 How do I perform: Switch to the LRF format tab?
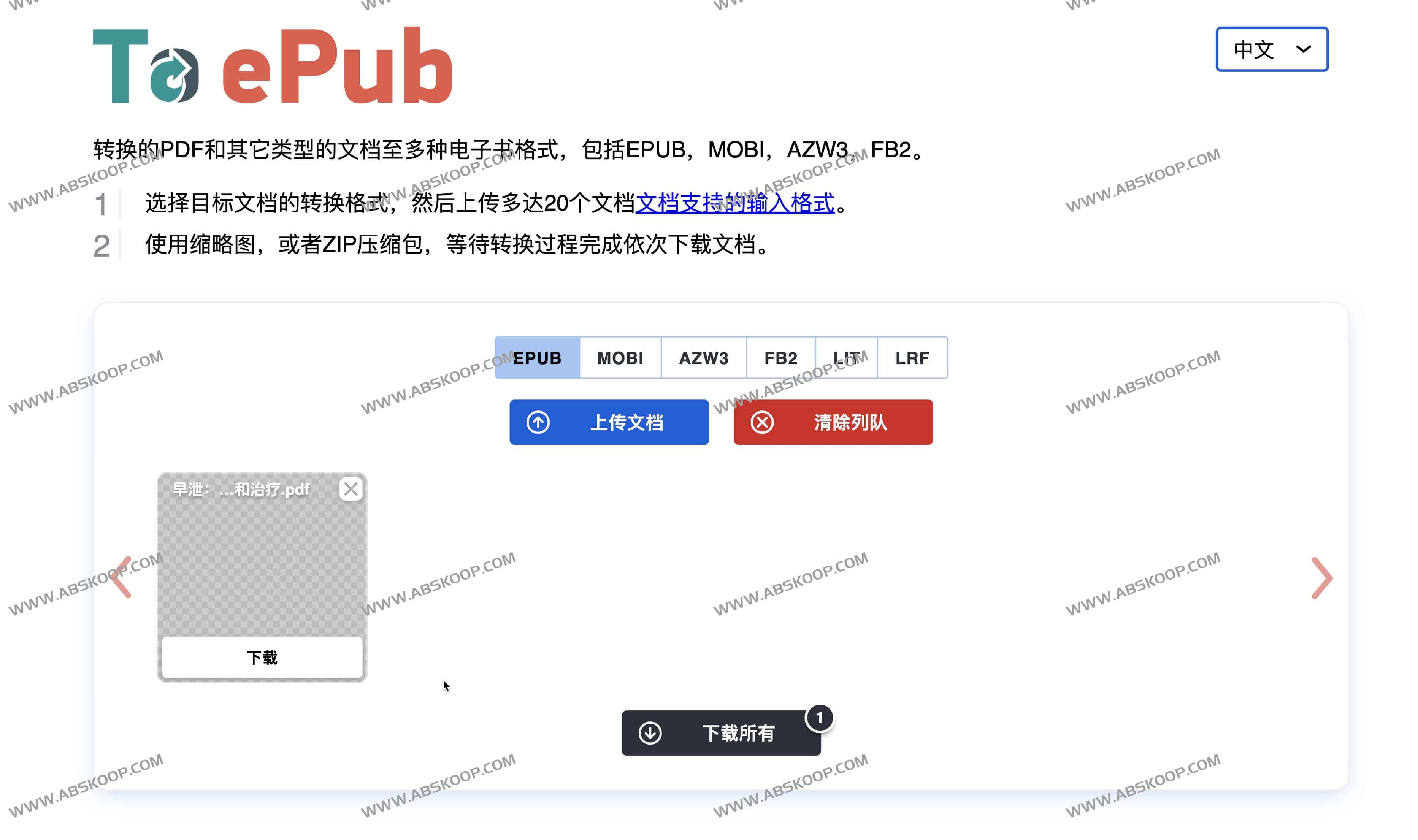pyautogui.click(x=912, y=357)
